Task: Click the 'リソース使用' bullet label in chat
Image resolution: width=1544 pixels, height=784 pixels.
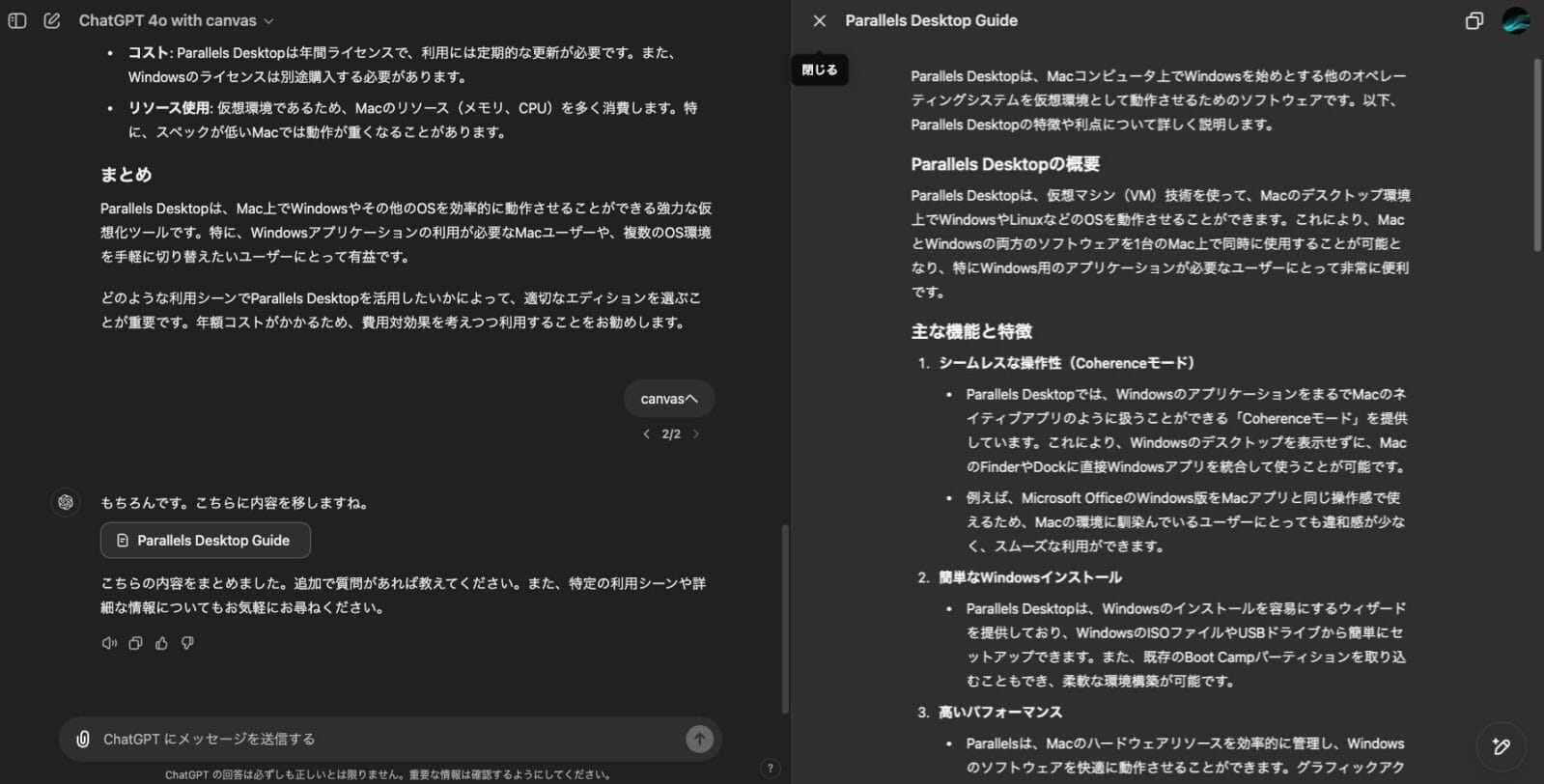Action: pos(170,108)
